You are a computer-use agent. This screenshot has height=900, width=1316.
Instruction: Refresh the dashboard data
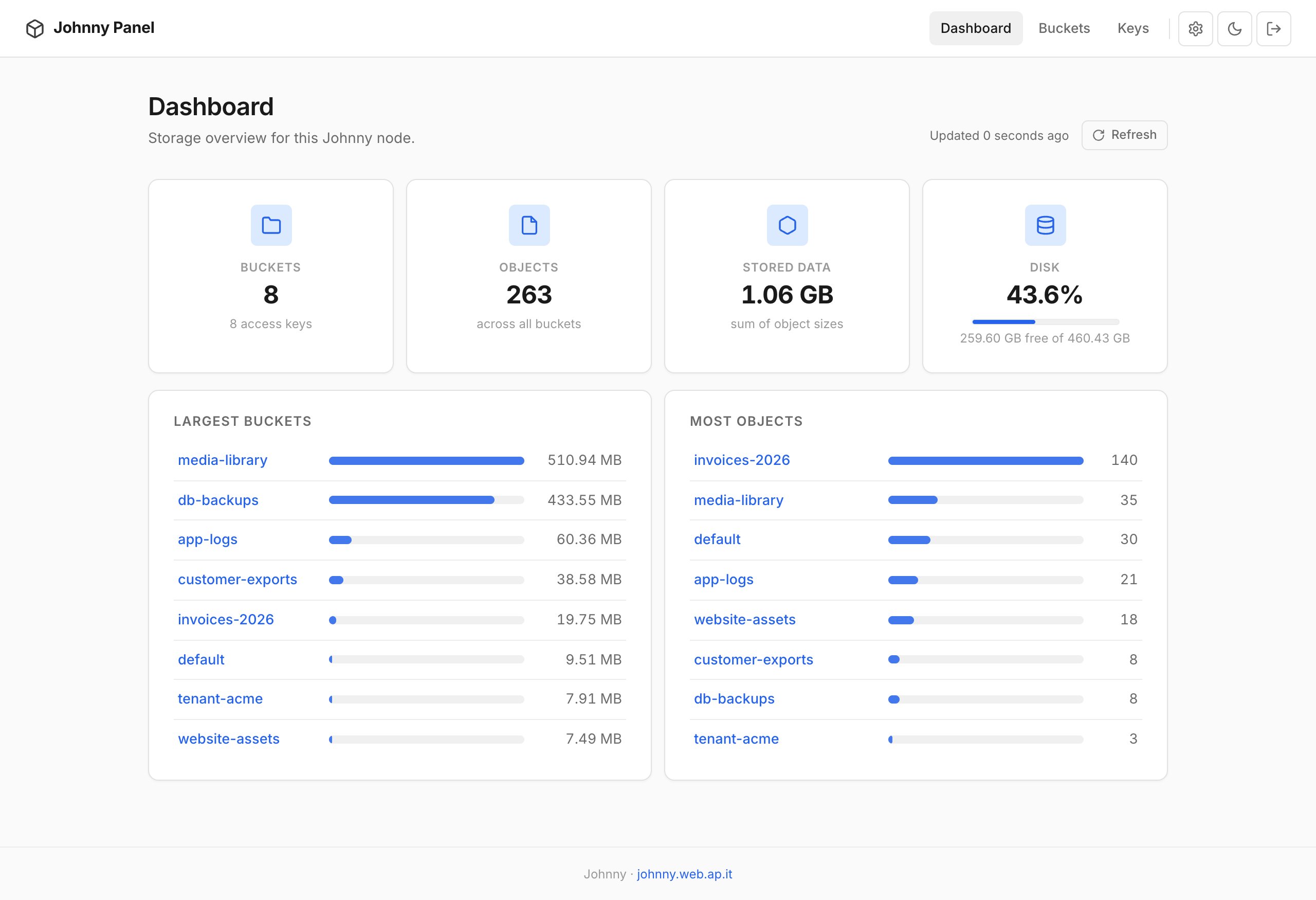(1124, 135)
